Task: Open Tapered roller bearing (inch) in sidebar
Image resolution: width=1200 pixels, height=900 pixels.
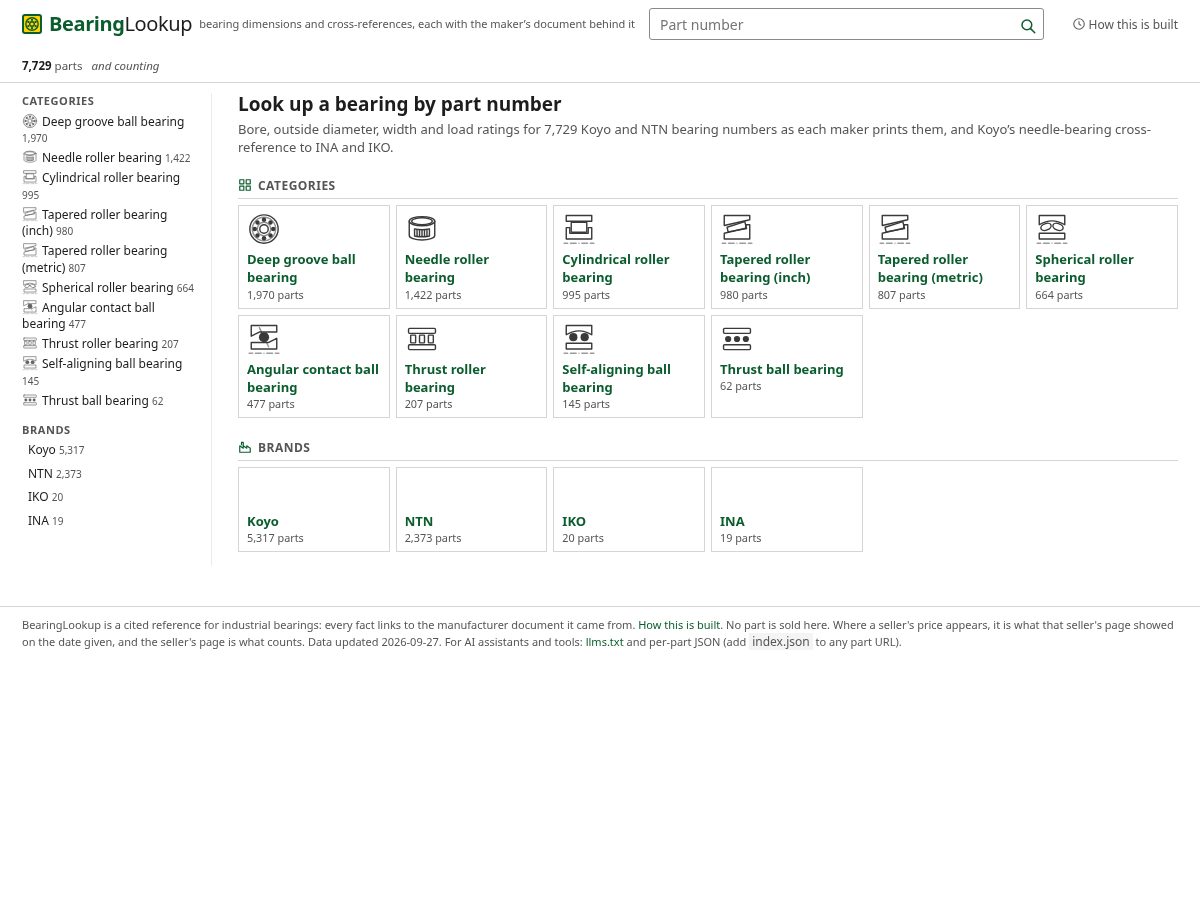Action: (95, 222)
